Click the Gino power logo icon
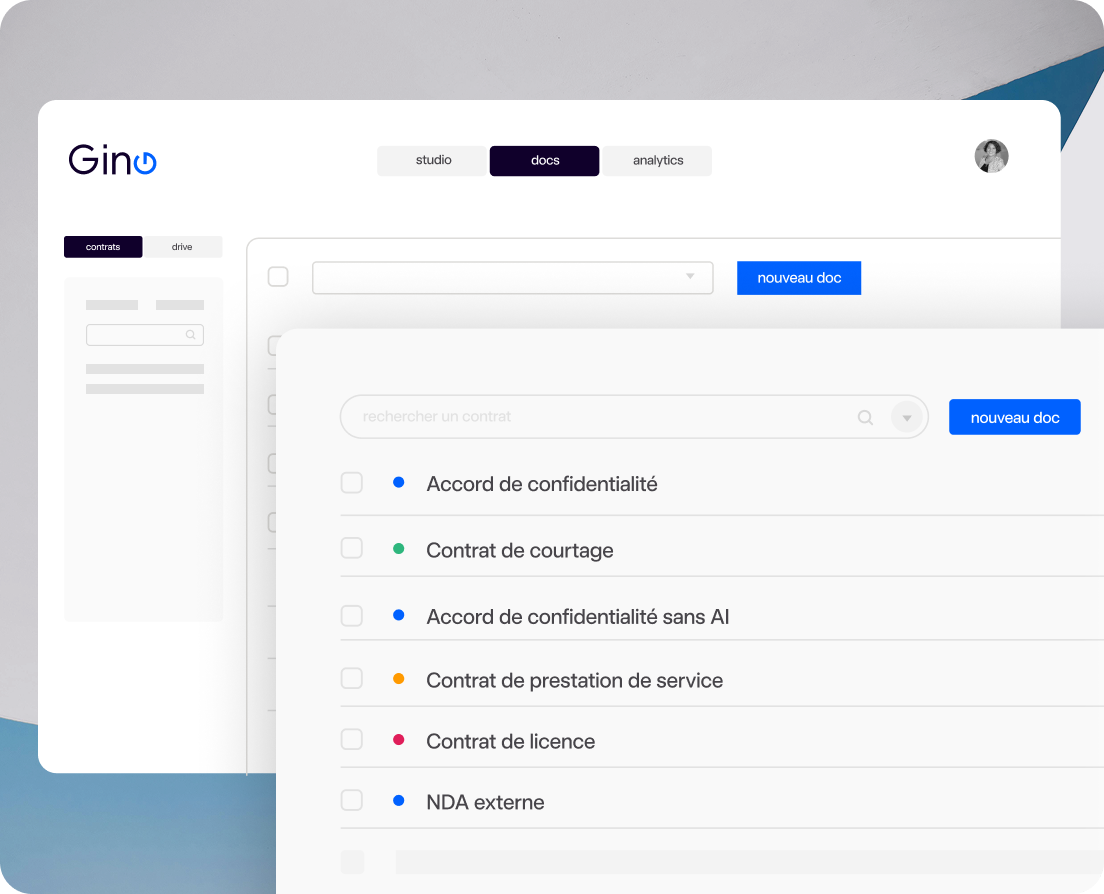 (146, 162)
